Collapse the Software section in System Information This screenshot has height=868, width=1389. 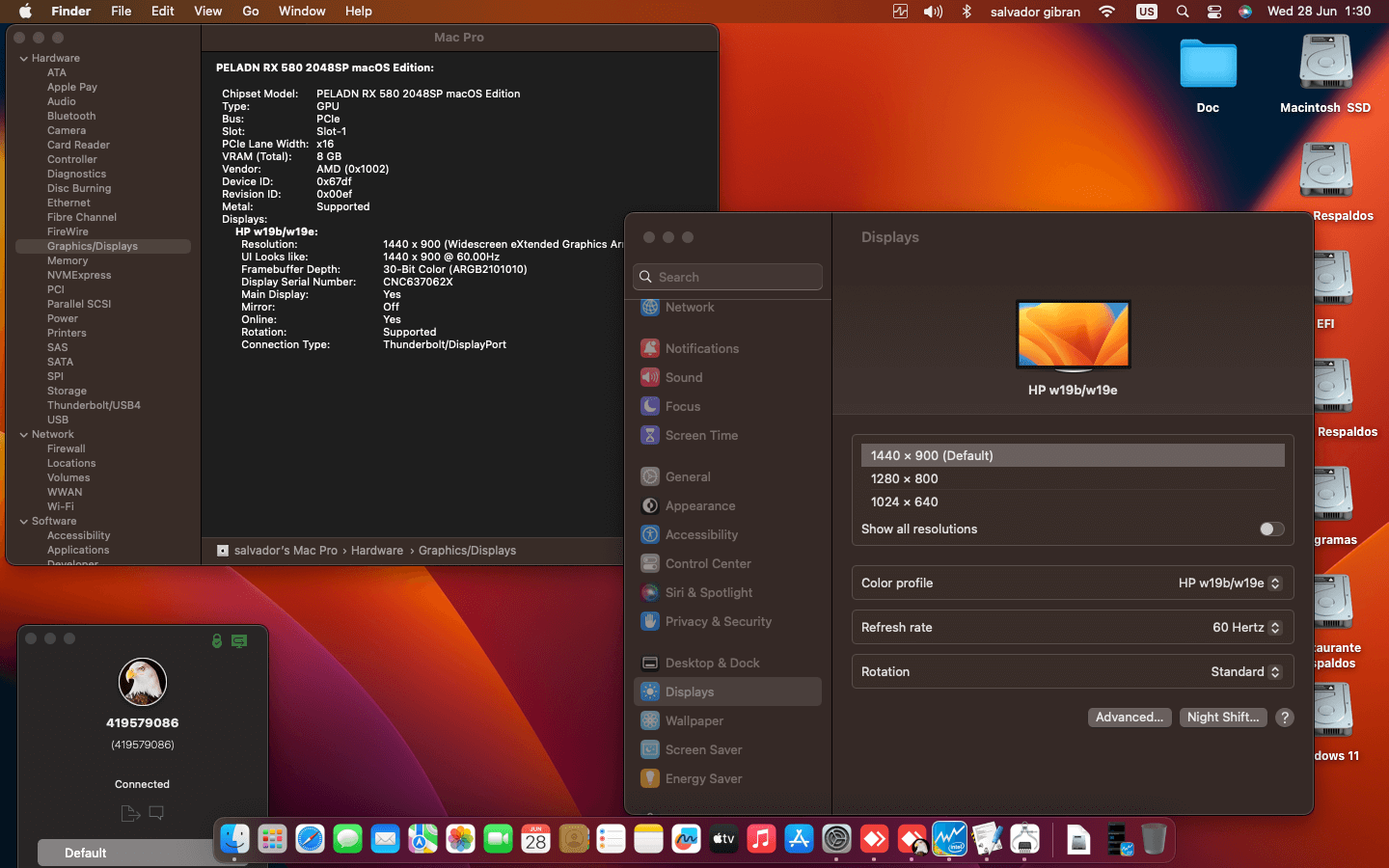click(24, 522)
